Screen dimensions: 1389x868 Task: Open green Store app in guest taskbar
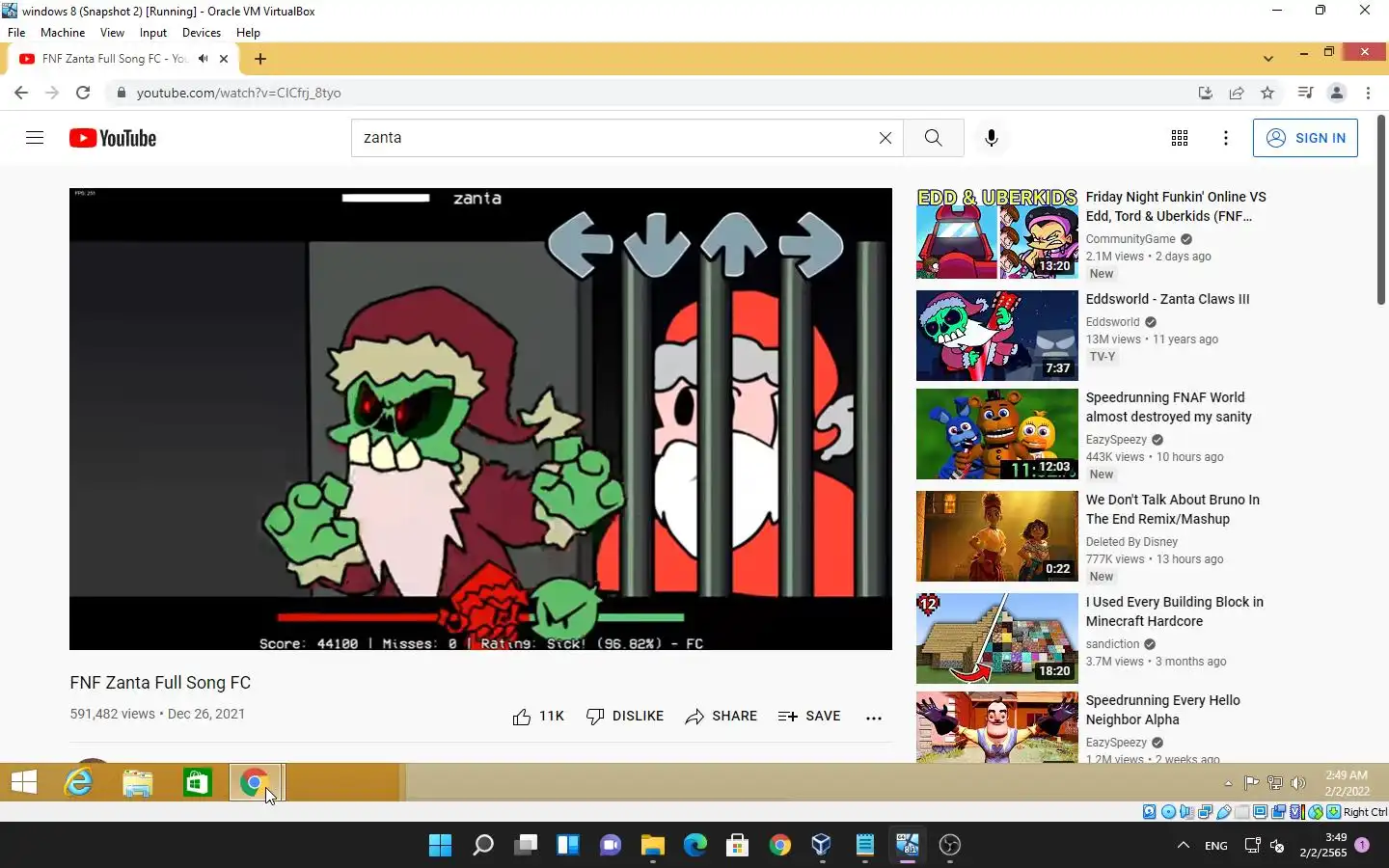pos(197,783)
